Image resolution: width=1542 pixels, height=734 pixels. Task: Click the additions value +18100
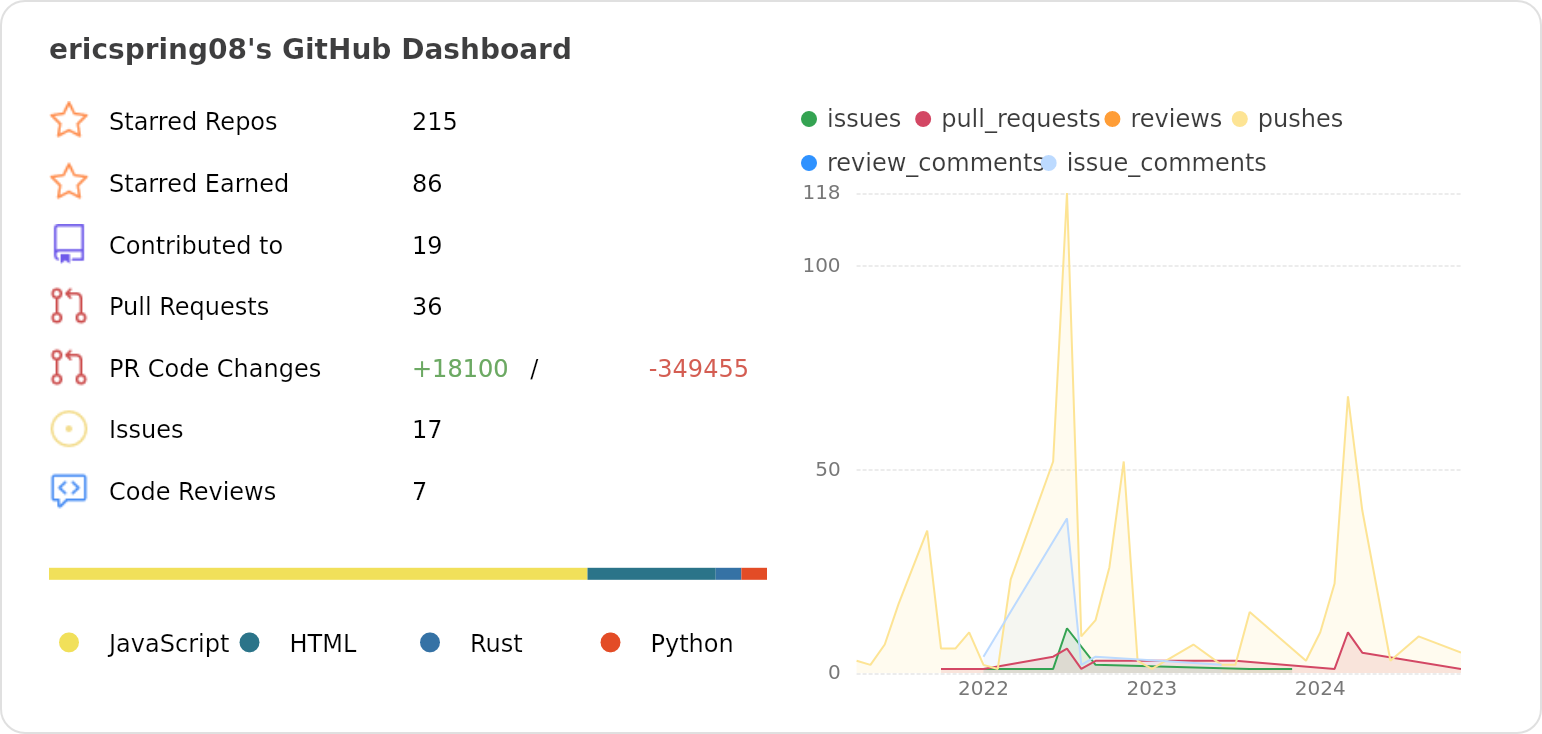click(x=460, y=369)
